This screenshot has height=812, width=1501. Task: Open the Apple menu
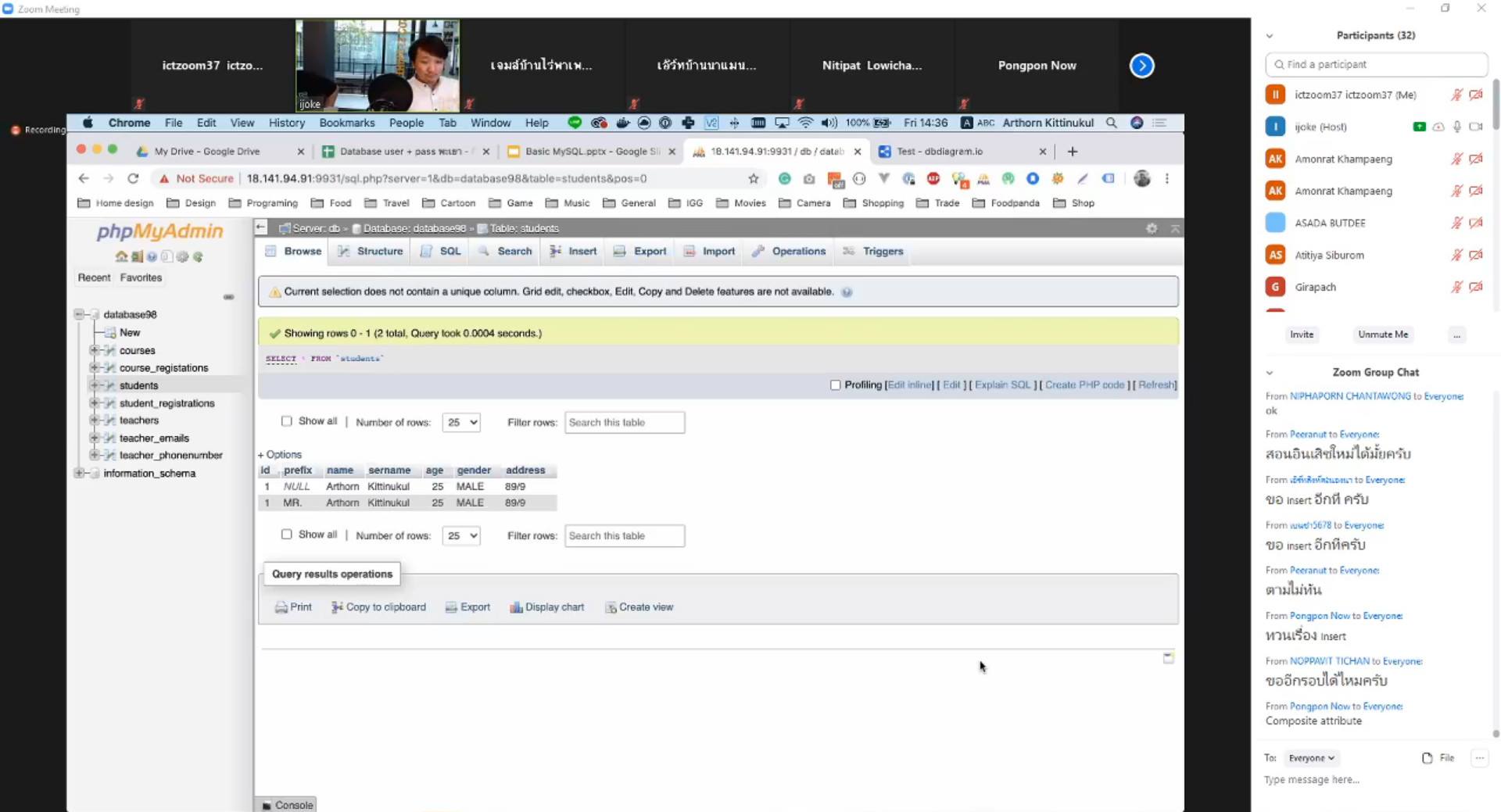(88, 123)
